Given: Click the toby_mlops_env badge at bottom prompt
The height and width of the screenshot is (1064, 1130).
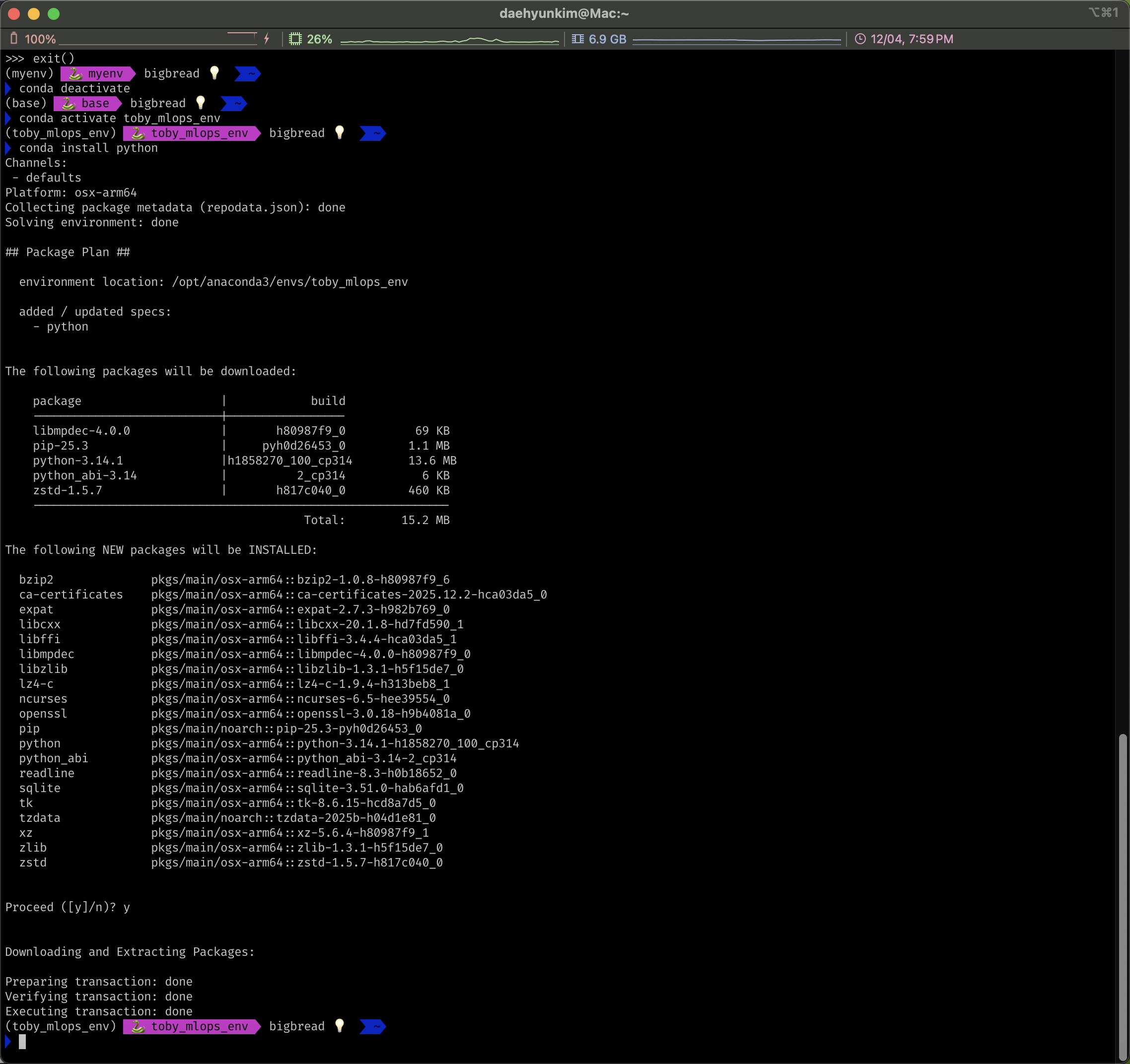Looking at the screenshot, I should tap(192, 1026).
